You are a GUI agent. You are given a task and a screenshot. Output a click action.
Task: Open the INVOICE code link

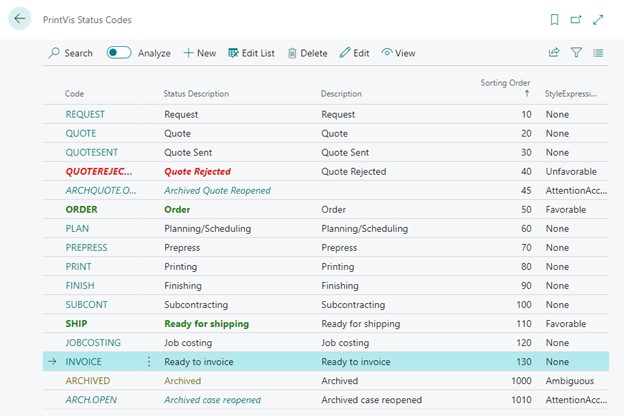coord(84,362)
